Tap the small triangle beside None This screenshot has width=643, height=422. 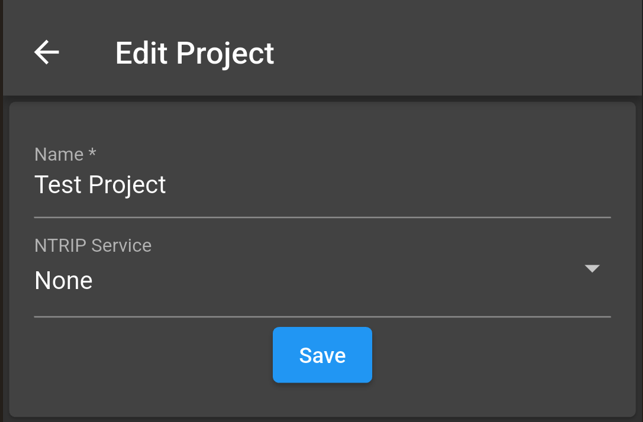(x=592, y=269)
